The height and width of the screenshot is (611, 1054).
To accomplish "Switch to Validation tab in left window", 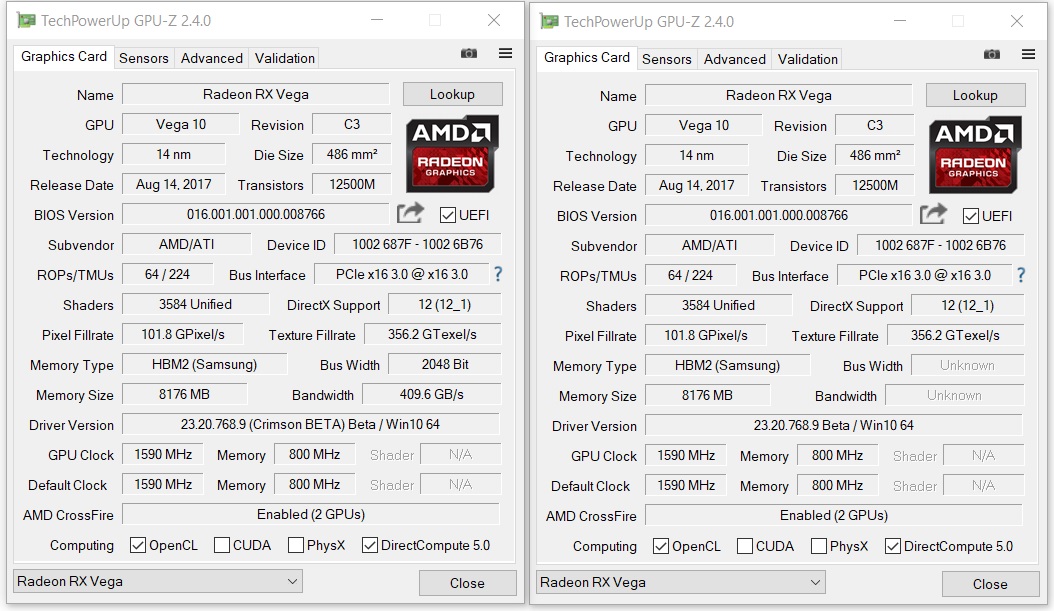I will tap(284, 58).
